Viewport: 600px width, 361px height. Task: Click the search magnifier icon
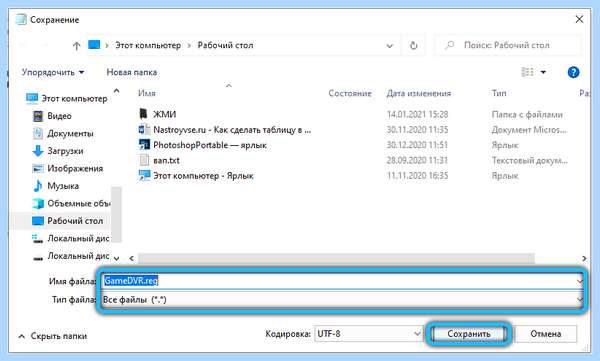[450, 45]
